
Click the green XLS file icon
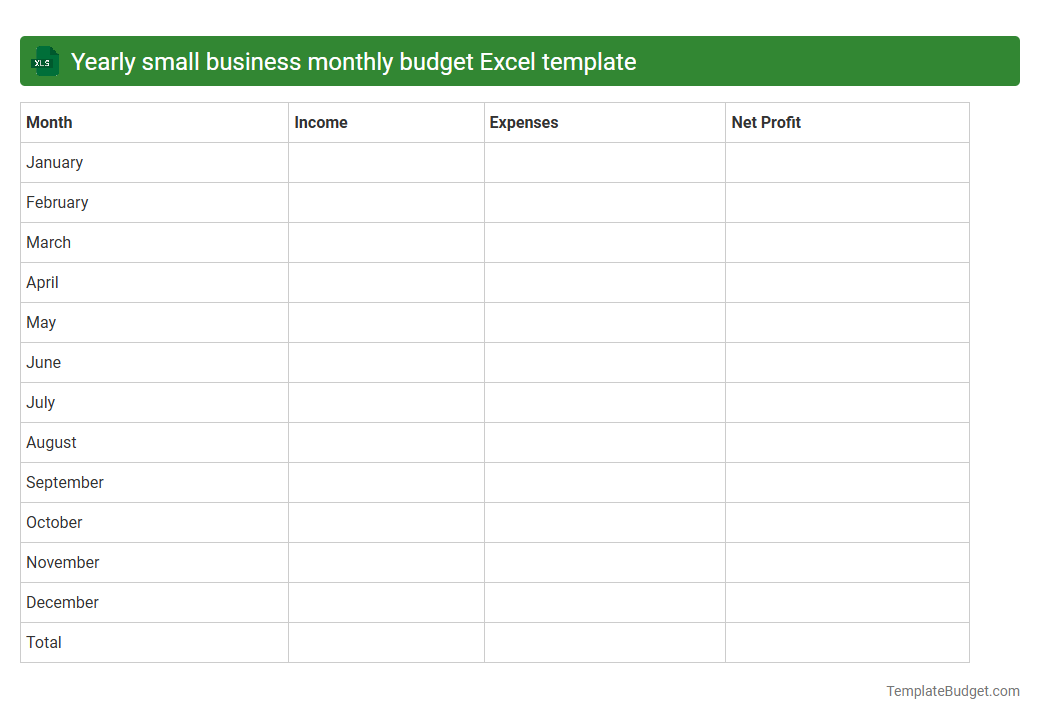[x=44, y=61]
